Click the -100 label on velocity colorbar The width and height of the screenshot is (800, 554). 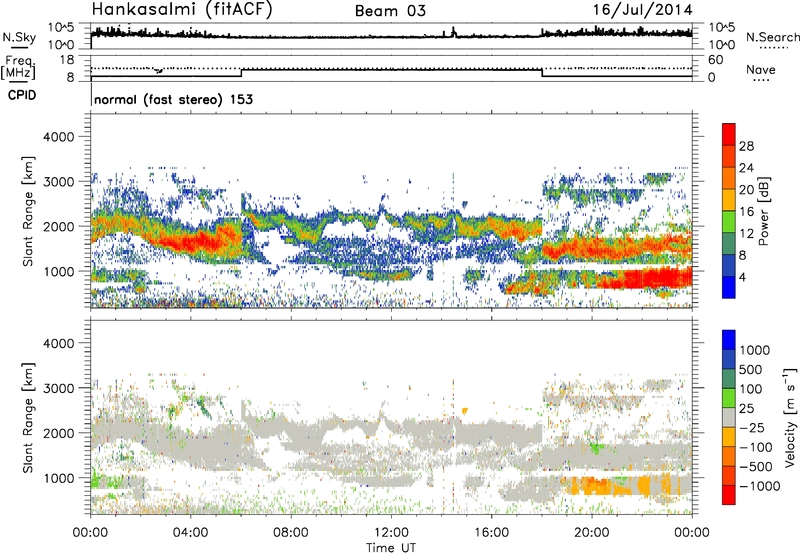click(756, 447)
